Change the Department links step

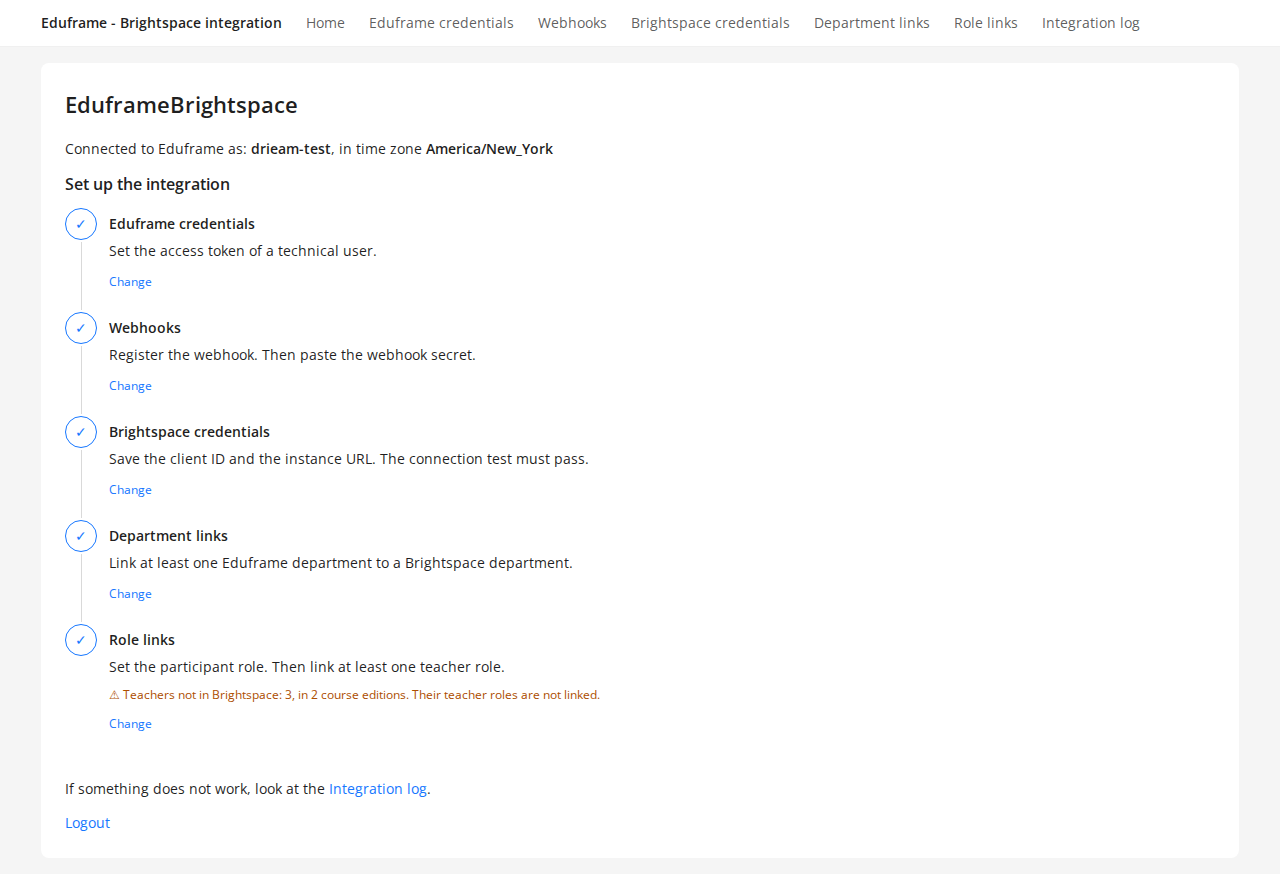130,594
